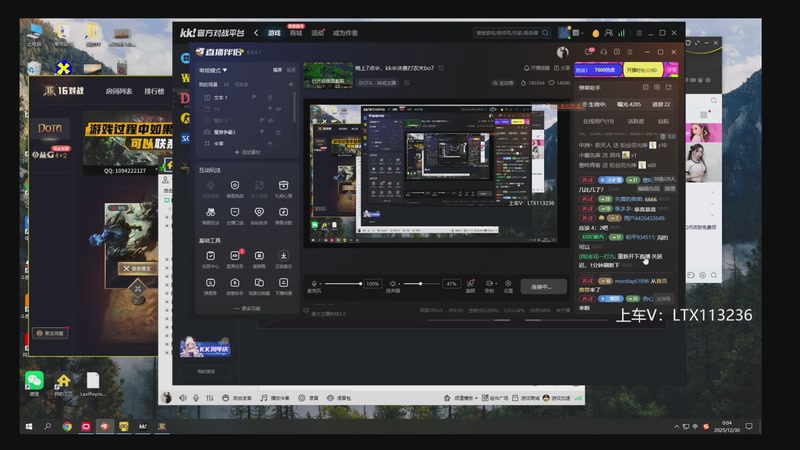Open the 商城 tab in KK platform
Viewport: 800px width, 450px height.
[x=296, y=33]
